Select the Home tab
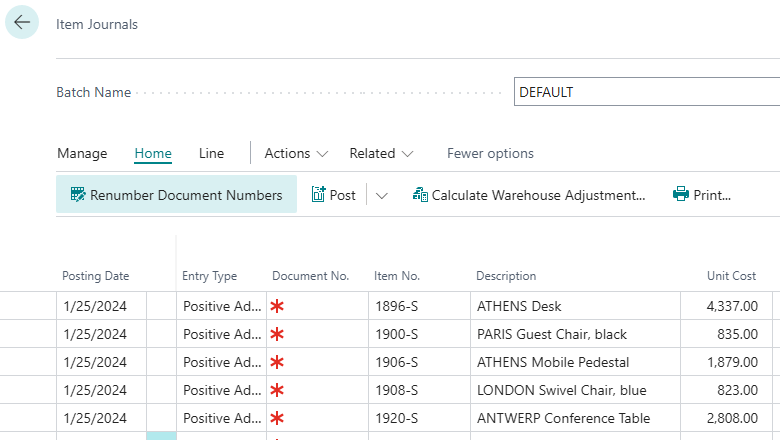 (153, 153)
